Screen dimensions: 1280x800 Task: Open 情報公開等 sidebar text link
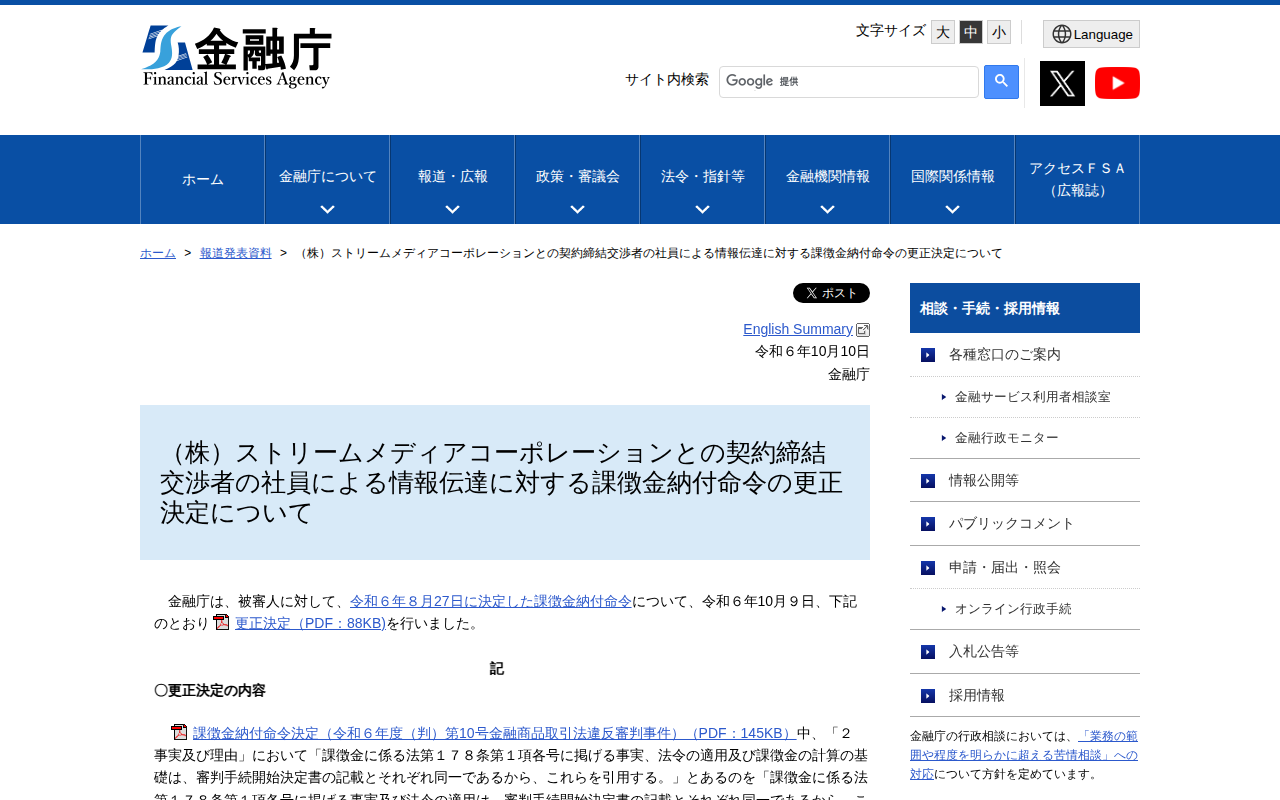coord(984,481)
